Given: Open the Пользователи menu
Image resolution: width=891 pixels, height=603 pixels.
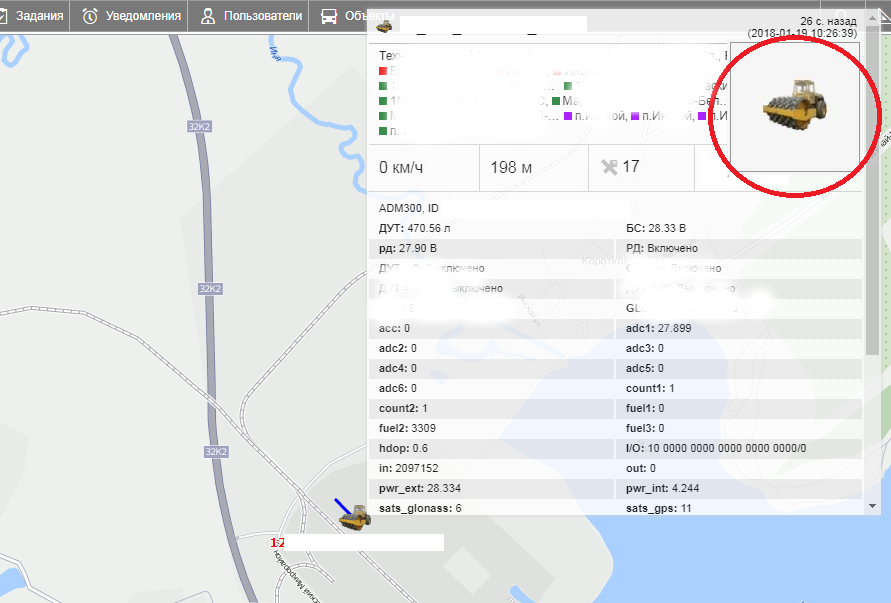Looking at the screenshot, I should click(x=251, y=16).
